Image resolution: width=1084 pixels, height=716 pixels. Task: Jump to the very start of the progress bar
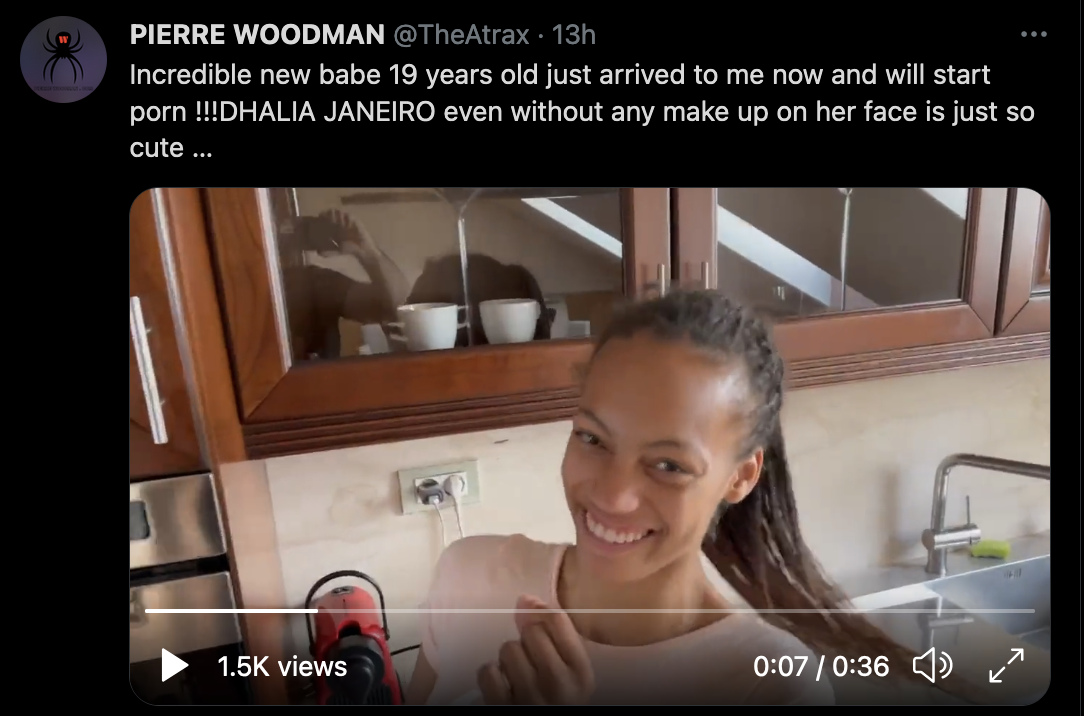pos(147,611)
